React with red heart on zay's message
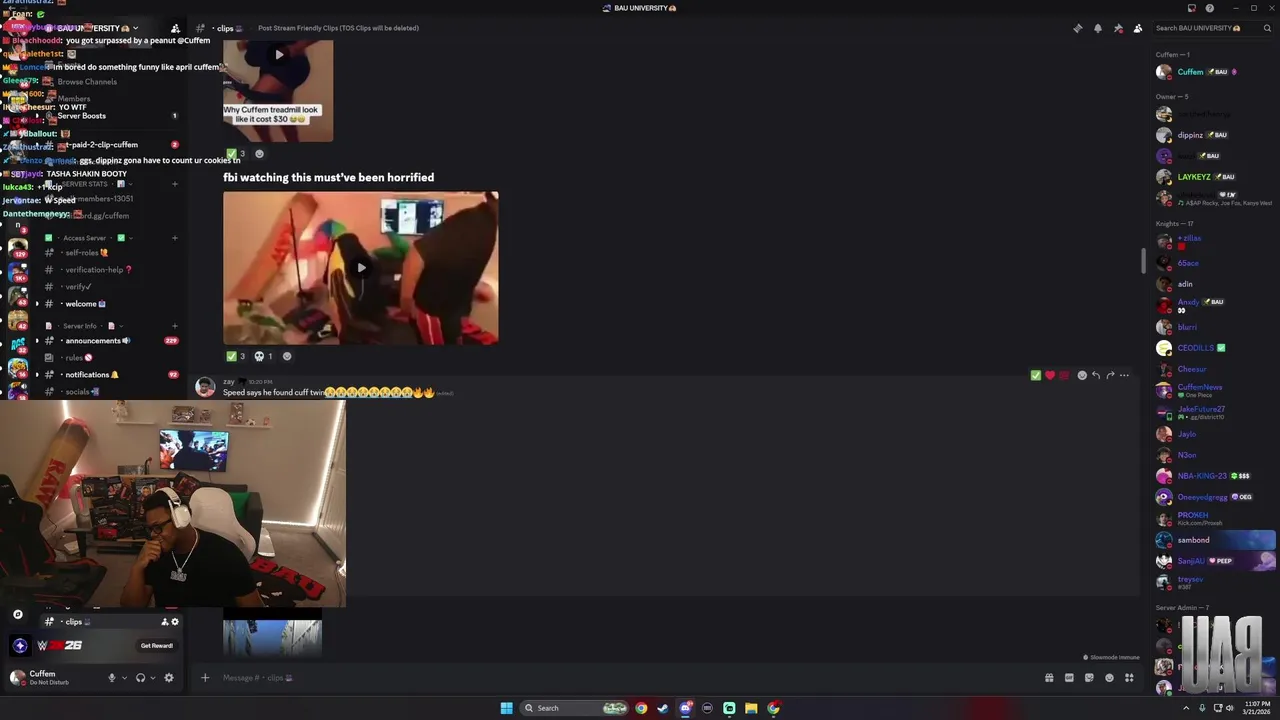Image resolution: width=1280 pixels, height=720 pixels. (1049, 375)
